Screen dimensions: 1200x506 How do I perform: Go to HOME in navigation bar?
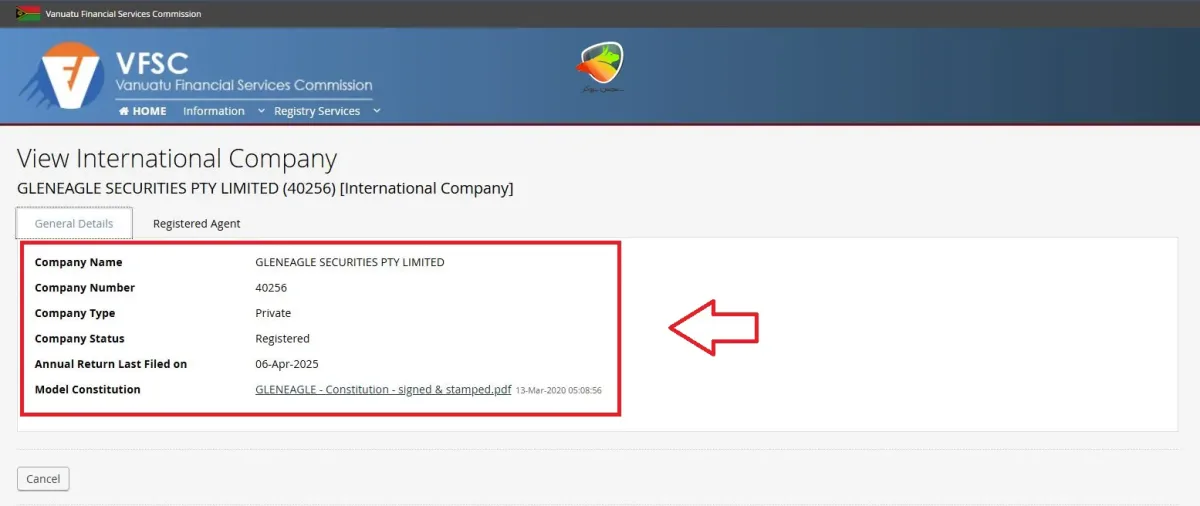143,111
